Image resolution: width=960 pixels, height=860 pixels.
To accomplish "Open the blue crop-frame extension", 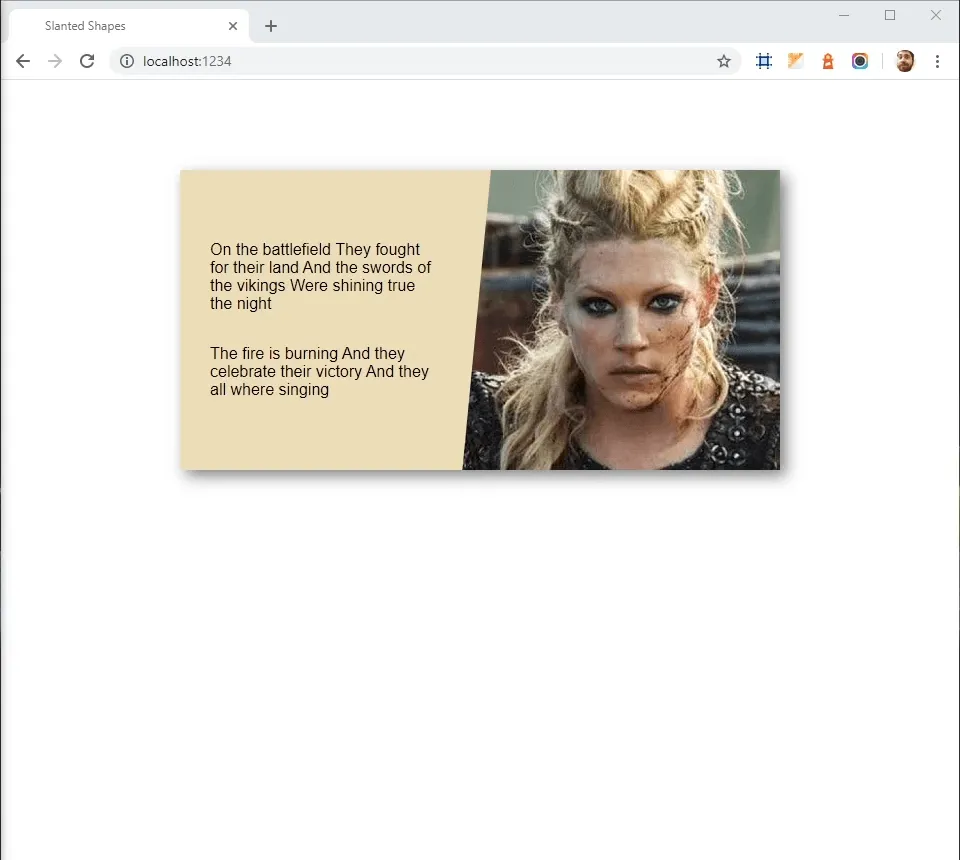I will pyautogui.click(x=764, y=61).
